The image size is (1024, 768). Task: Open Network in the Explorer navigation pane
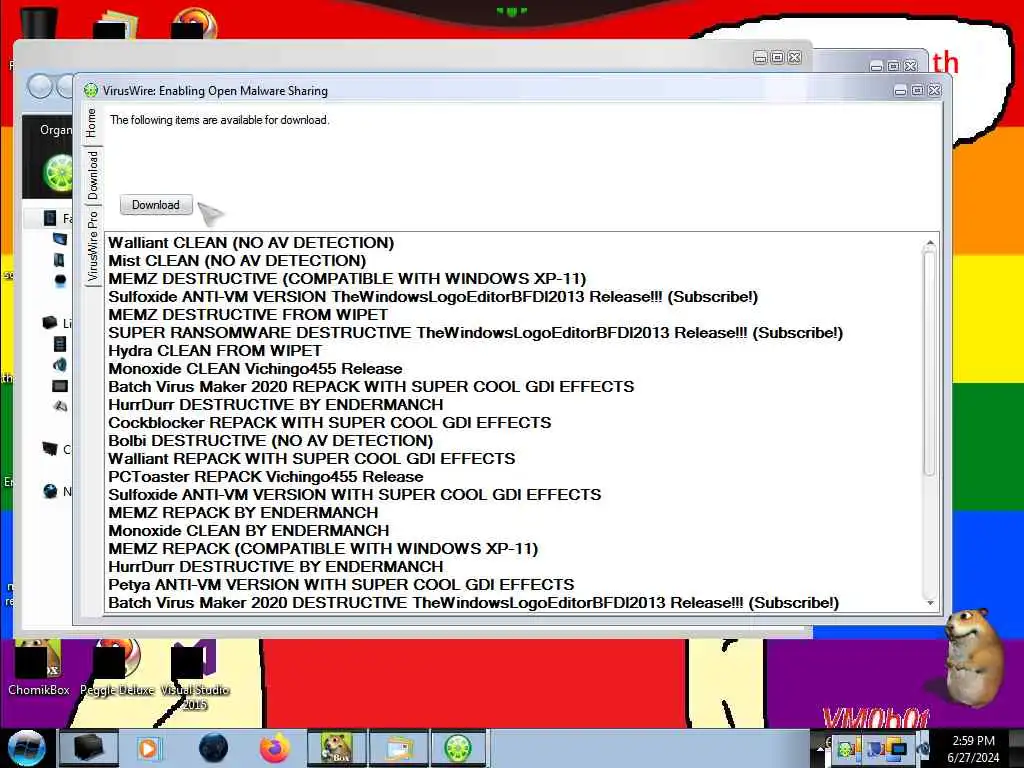tap(57, 491)
